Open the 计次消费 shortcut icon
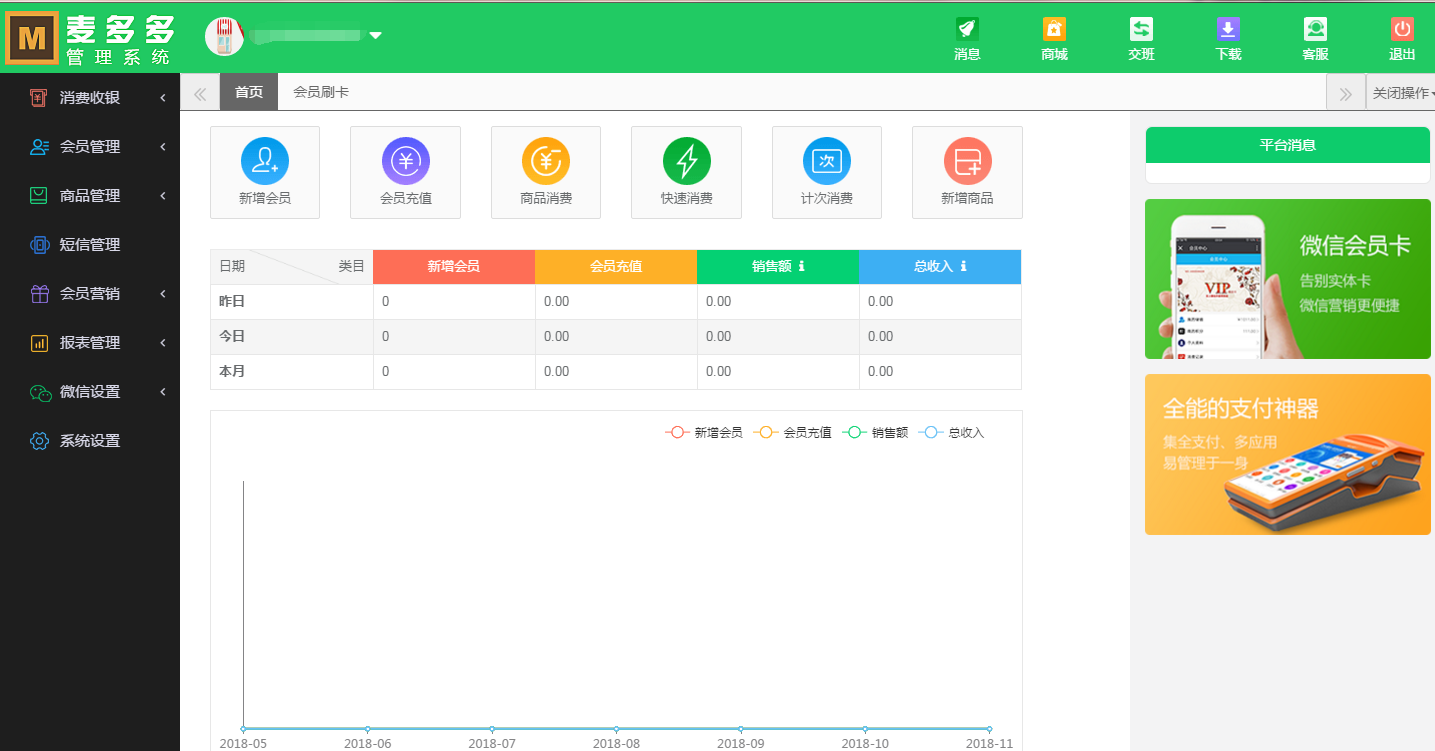Screen dimensions: 1435x751 pos(827,161)
